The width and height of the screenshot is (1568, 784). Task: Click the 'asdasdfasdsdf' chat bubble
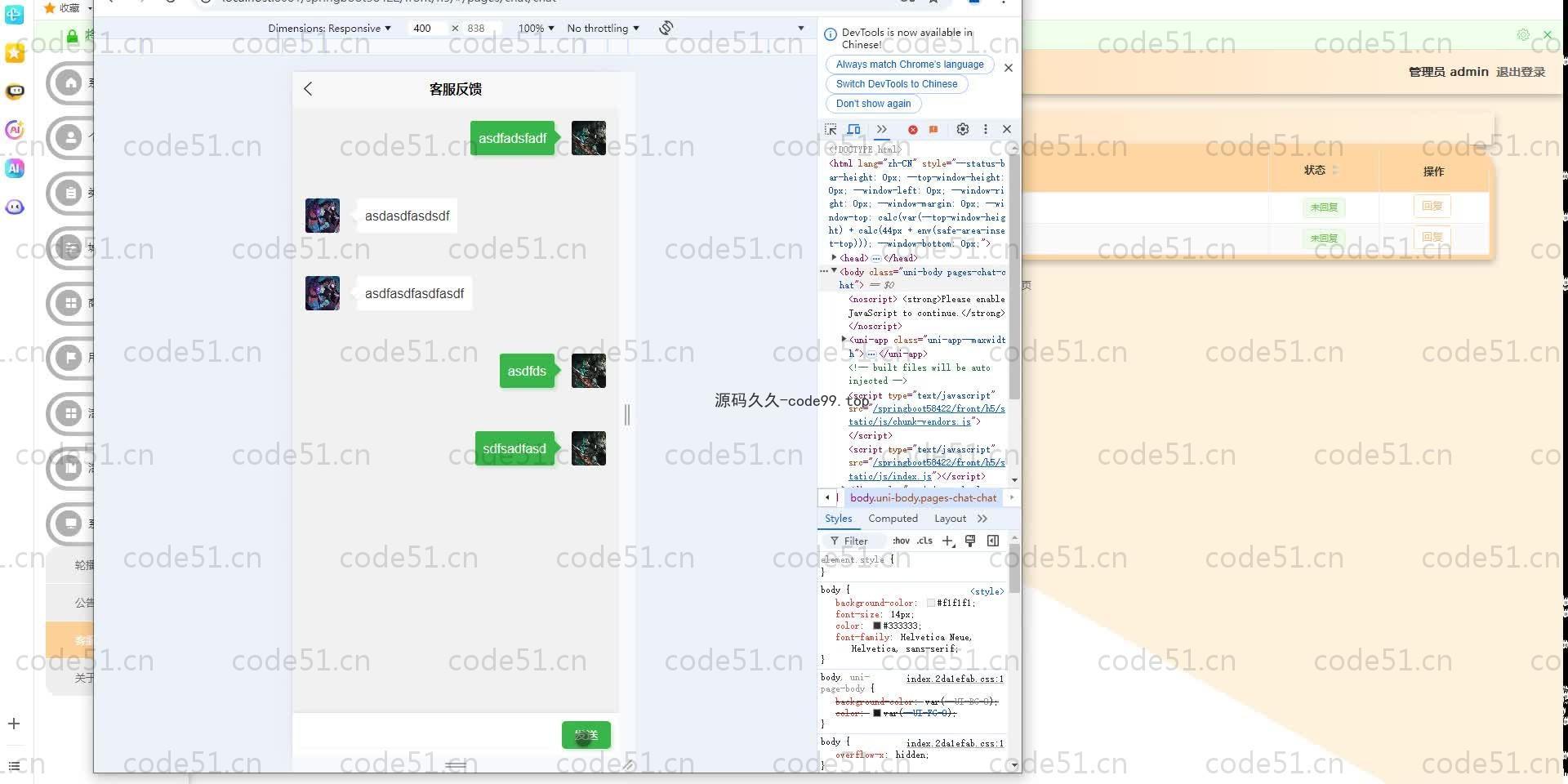[x=407, y=216]
